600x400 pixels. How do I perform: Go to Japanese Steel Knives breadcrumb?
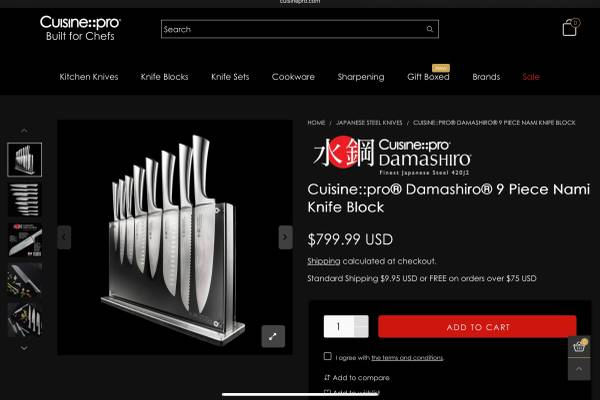369,123
